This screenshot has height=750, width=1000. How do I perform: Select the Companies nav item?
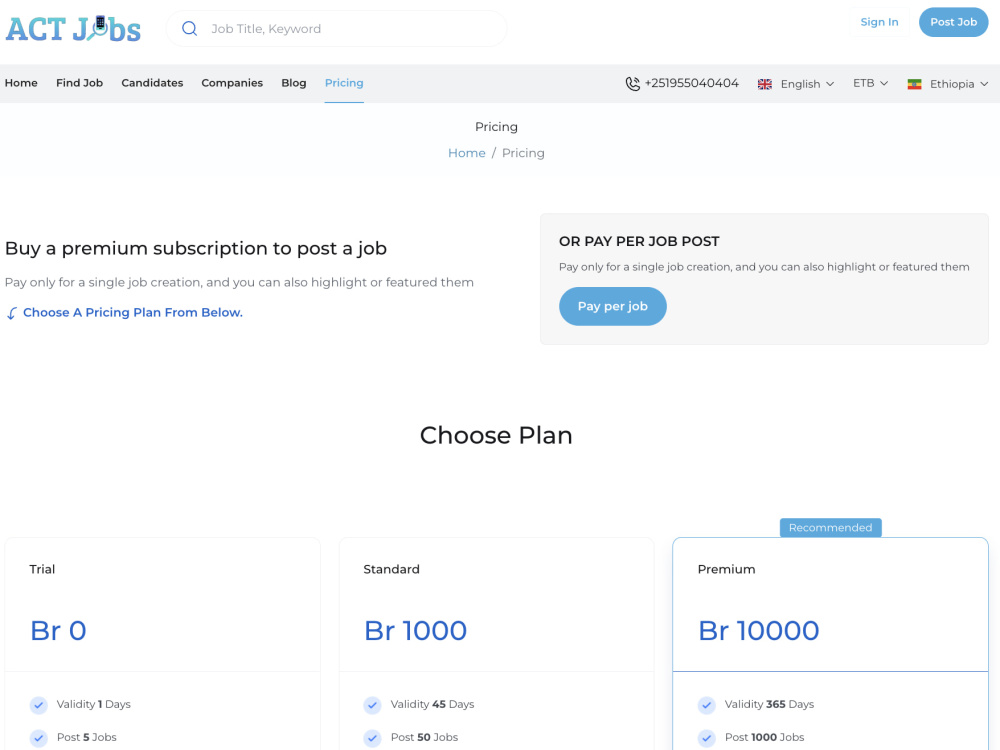232,83
